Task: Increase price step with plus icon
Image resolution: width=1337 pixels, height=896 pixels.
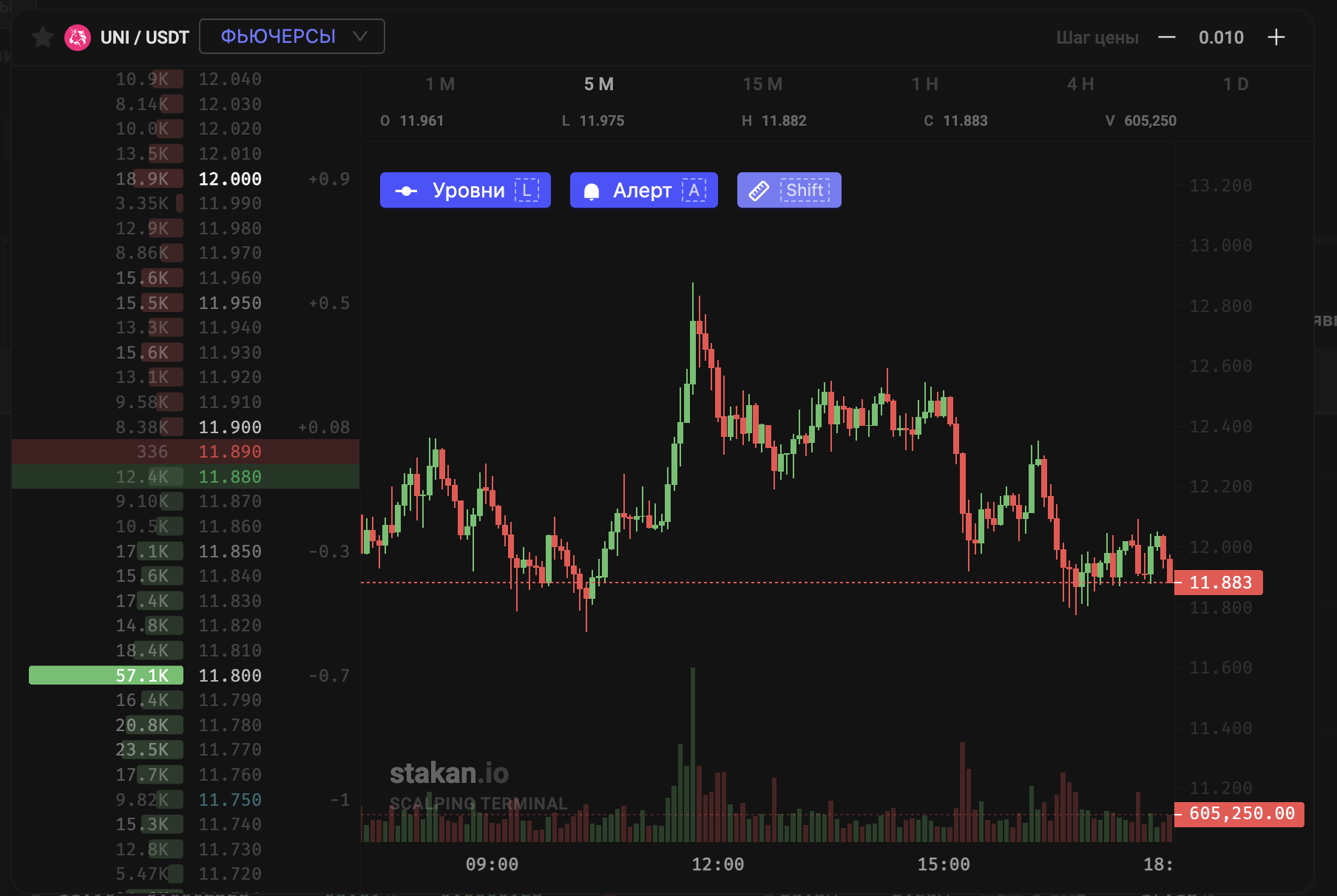Action: click(x=1276, y=37)
